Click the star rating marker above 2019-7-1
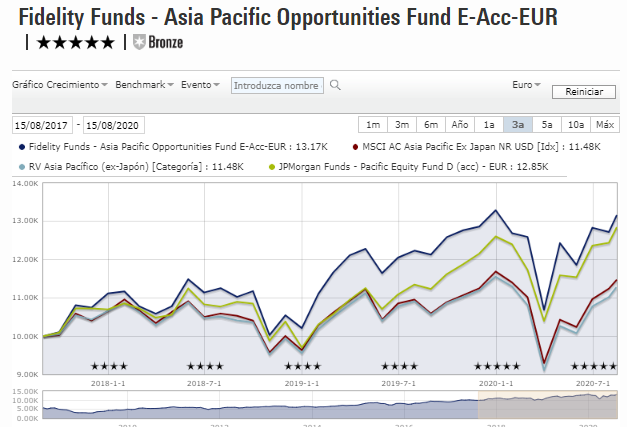Viewport: 627px width, 427px height. pos(399,366)
